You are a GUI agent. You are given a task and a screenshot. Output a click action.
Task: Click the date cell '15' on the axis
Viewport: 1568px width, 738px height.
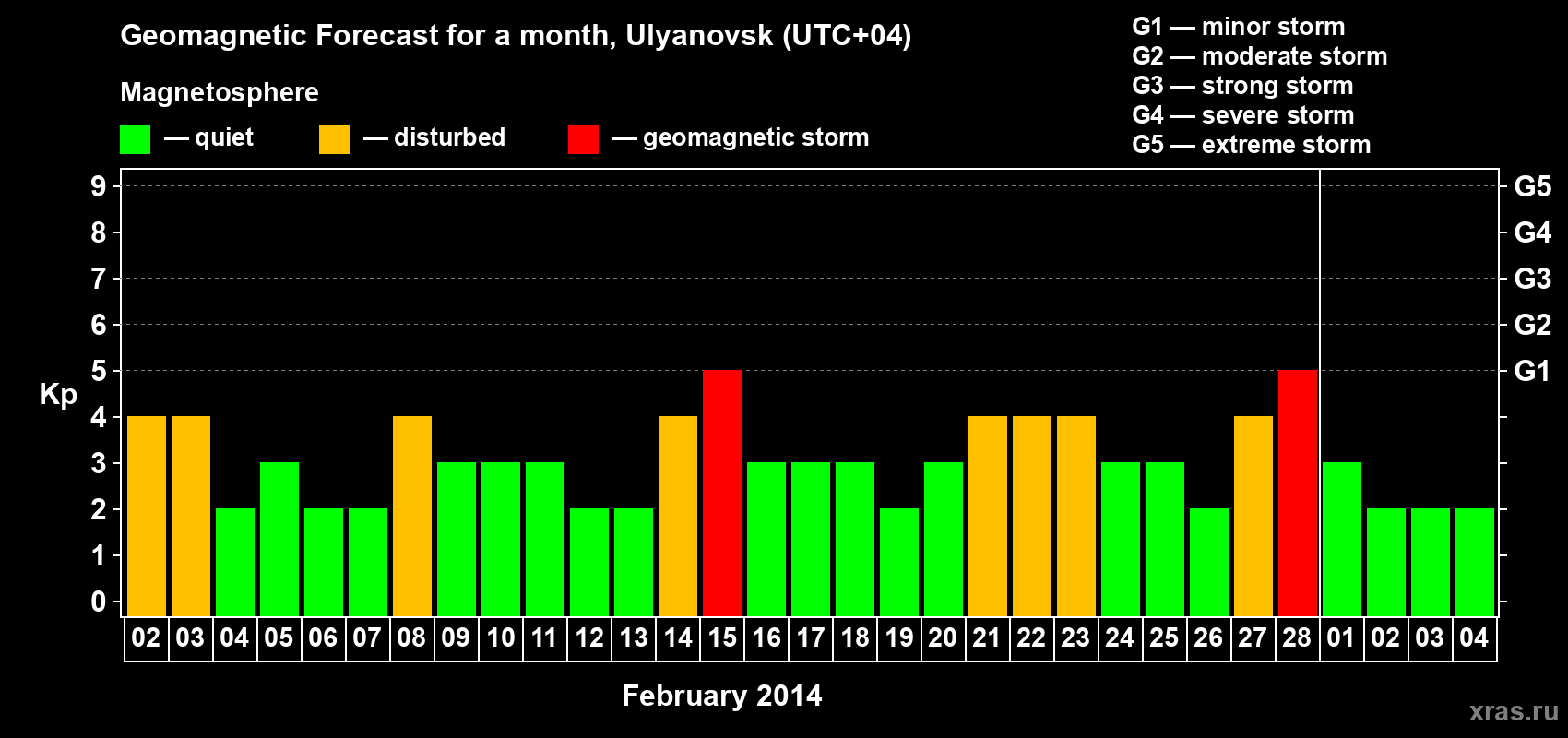point(722,638)
